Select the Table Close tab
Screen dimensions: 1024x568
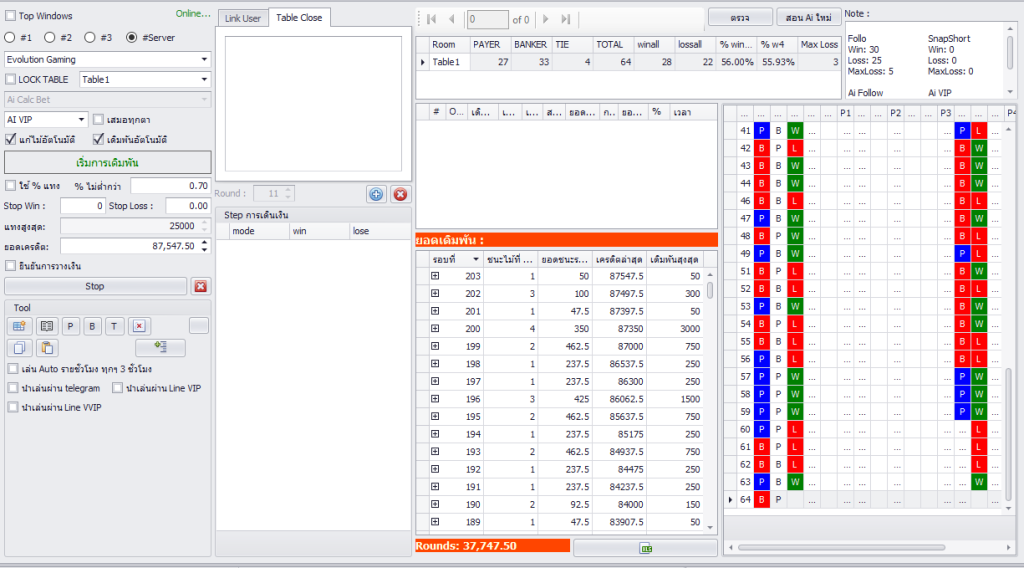coord(299,18)
